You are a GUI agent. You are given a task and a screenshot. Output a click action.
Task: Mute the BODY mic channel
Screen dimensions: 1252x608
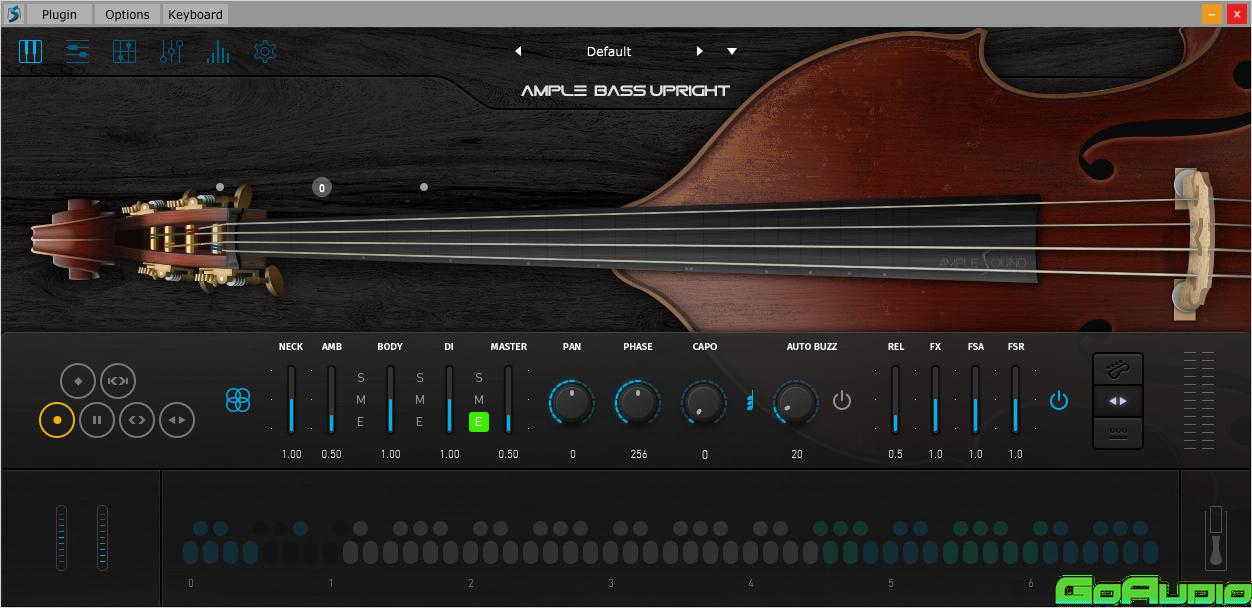pos(420,400)
